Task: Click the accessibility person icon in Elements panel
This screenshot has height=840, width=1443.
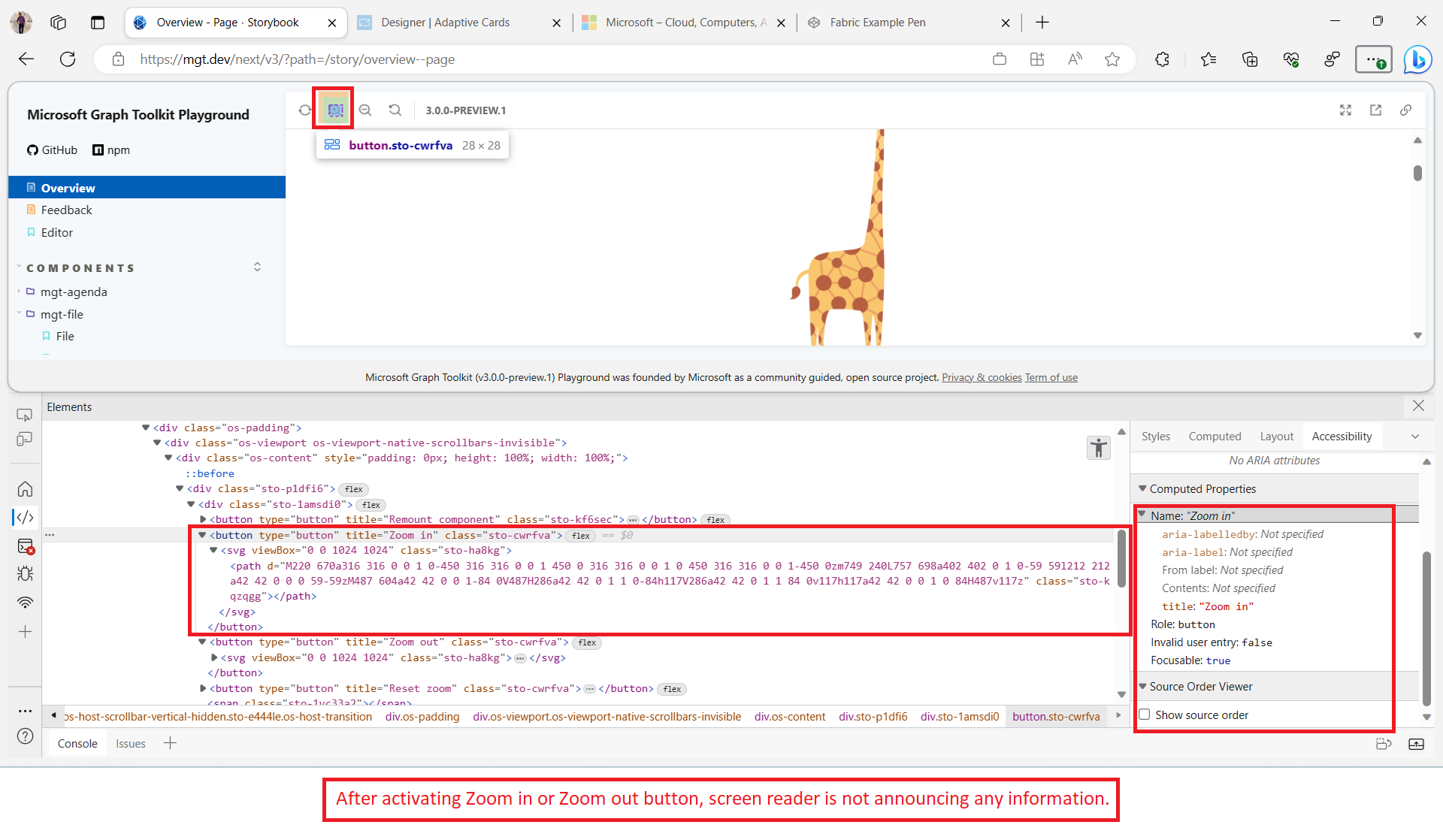Action: [1098, 447]
